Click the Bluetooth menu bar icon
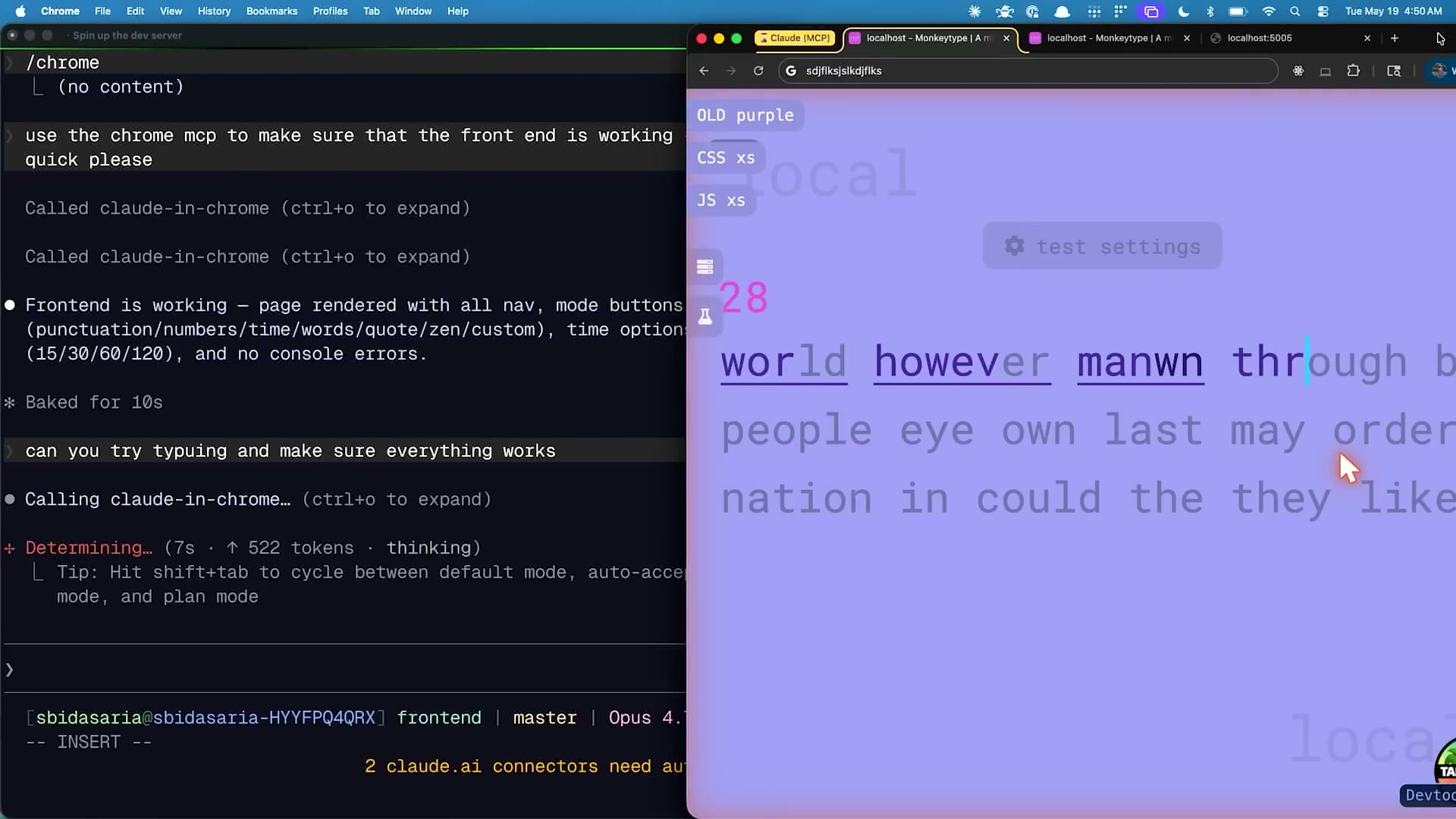This screenshot has width=1456, height=819. pos(1210,11)
